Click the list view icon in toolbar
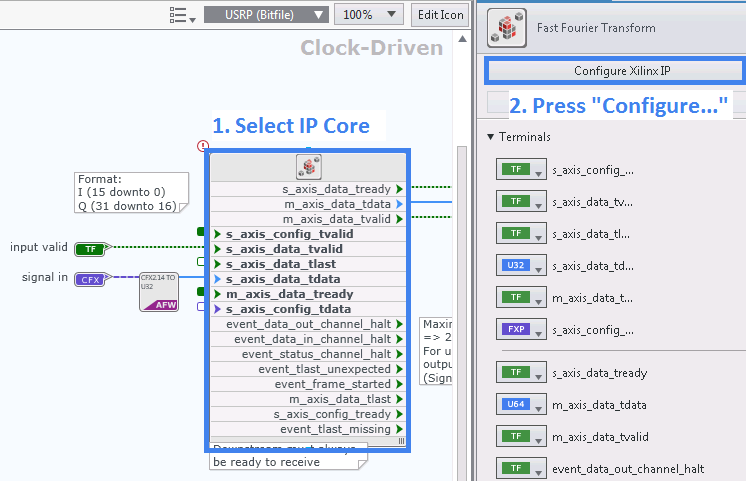746x481 pixels. pyautogui.click(x=181, y=15)
